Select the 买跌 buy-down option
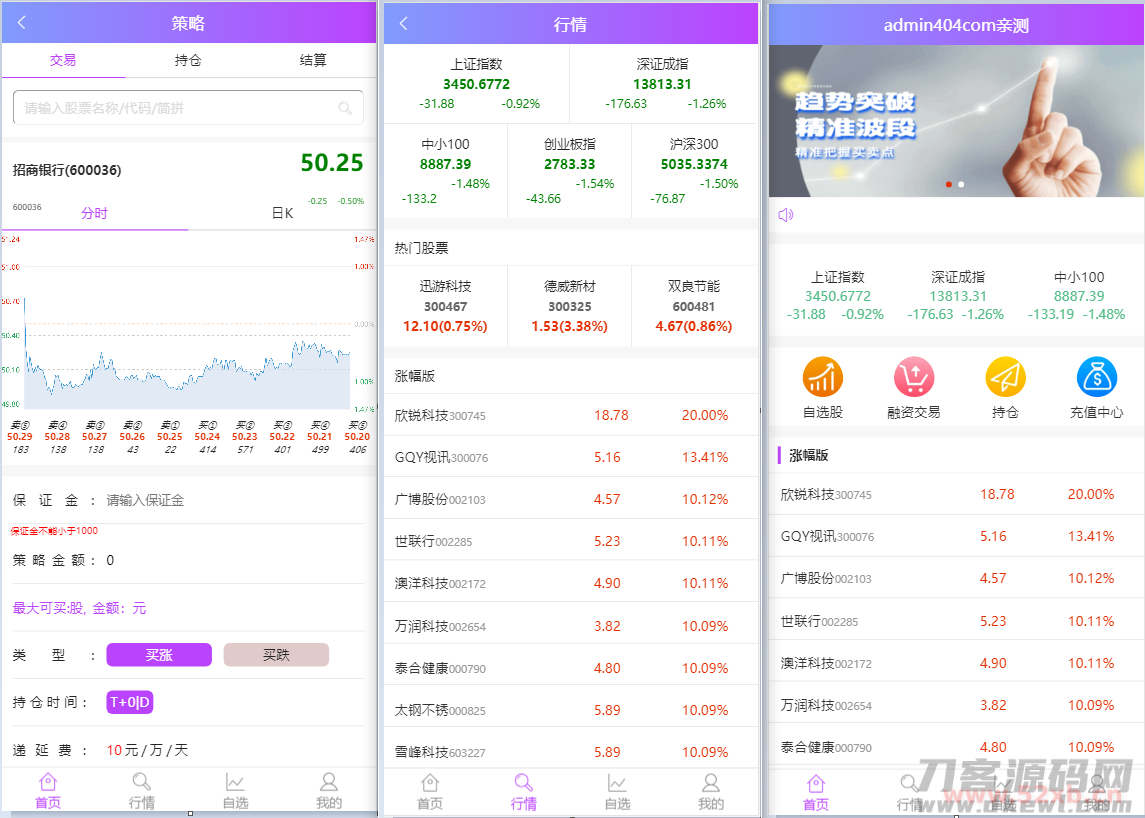This screenshot has height=818, width=1145. [x=276, y=655]
